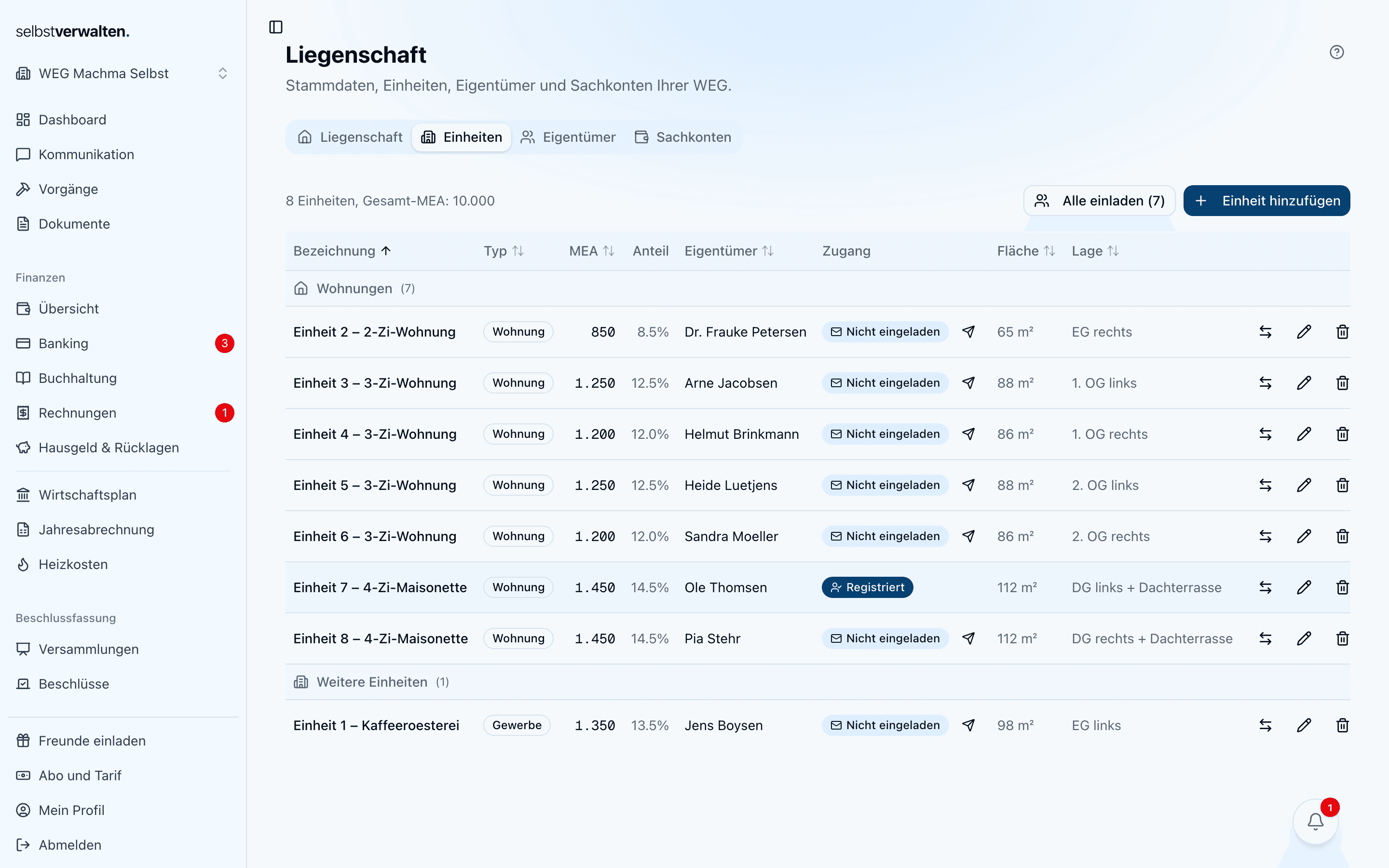Click Nicht eingeladen badge for Pia Stehr

(x=885, y=638)
